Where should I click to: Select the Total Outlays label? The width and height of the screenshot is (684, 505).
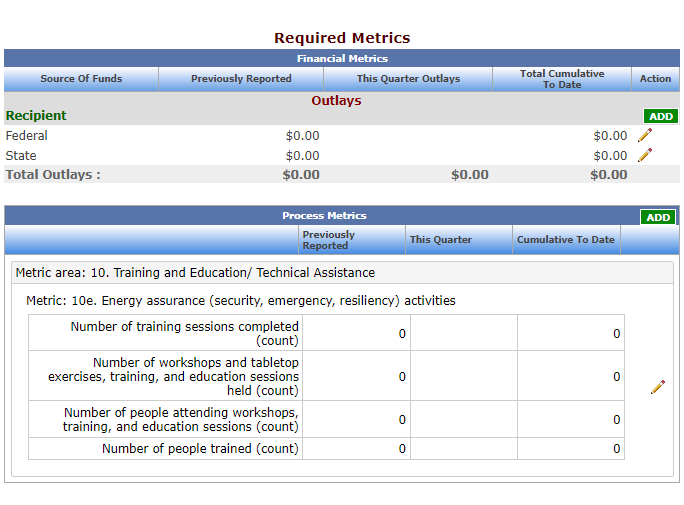53,174
